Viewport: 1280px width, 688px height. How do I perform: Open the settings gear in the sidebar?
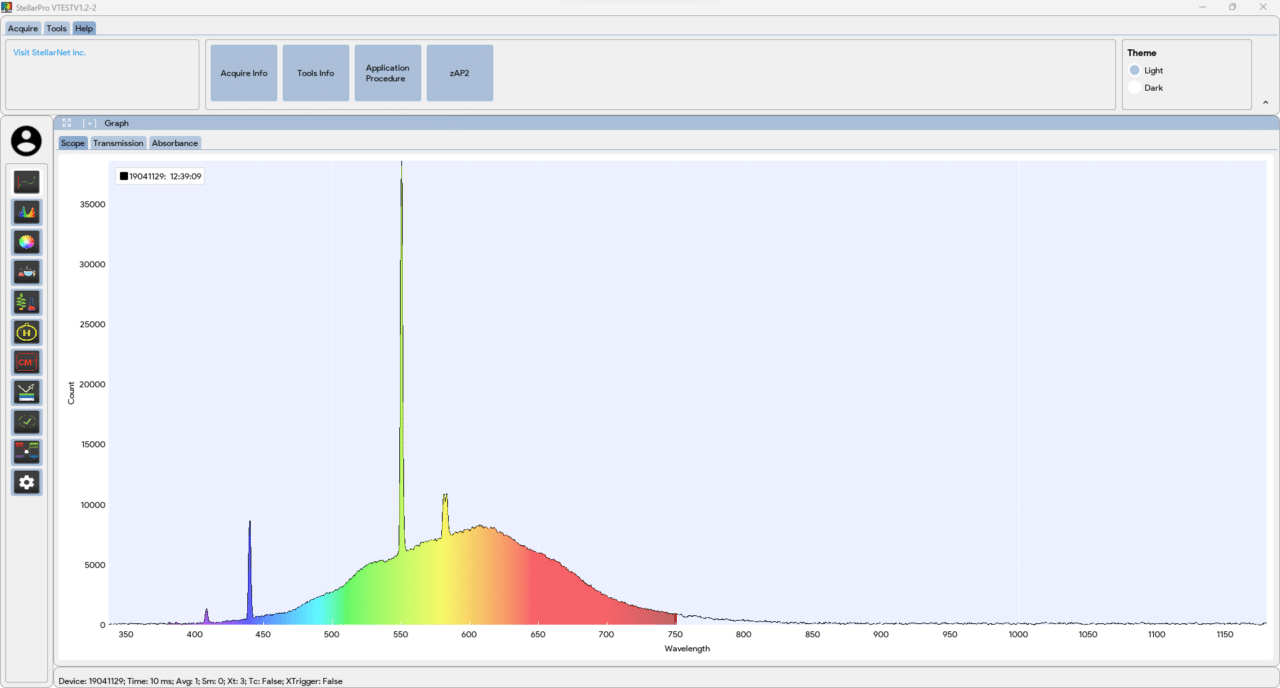tap(27, 483)
